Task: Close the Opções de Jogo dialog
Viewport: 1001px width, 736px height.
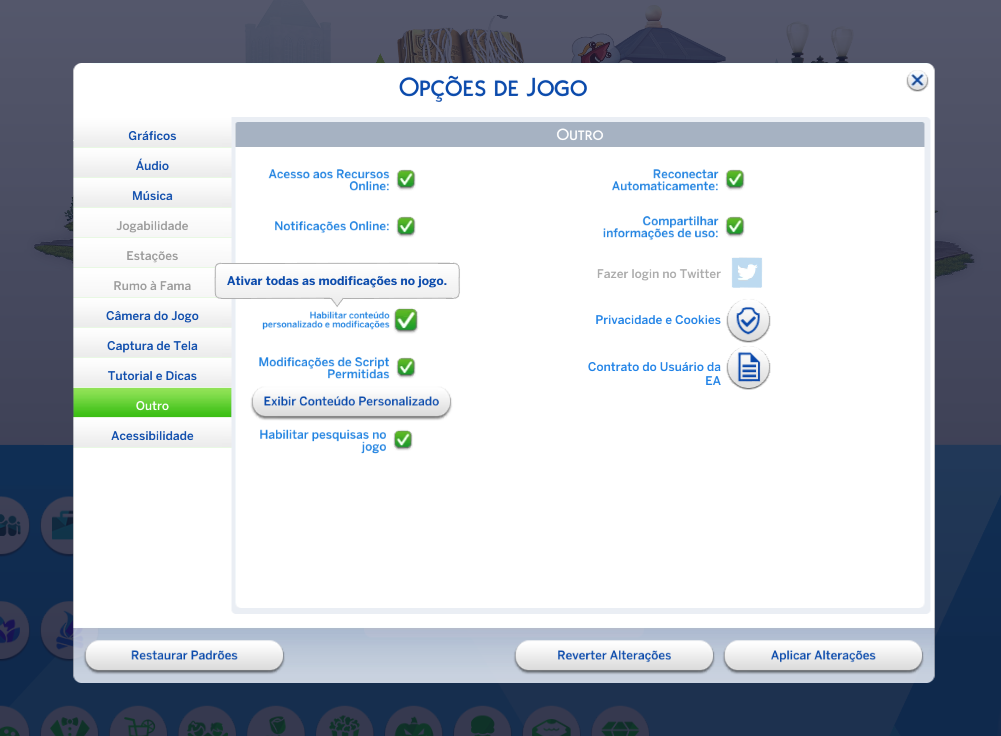Action: point(916,81)
